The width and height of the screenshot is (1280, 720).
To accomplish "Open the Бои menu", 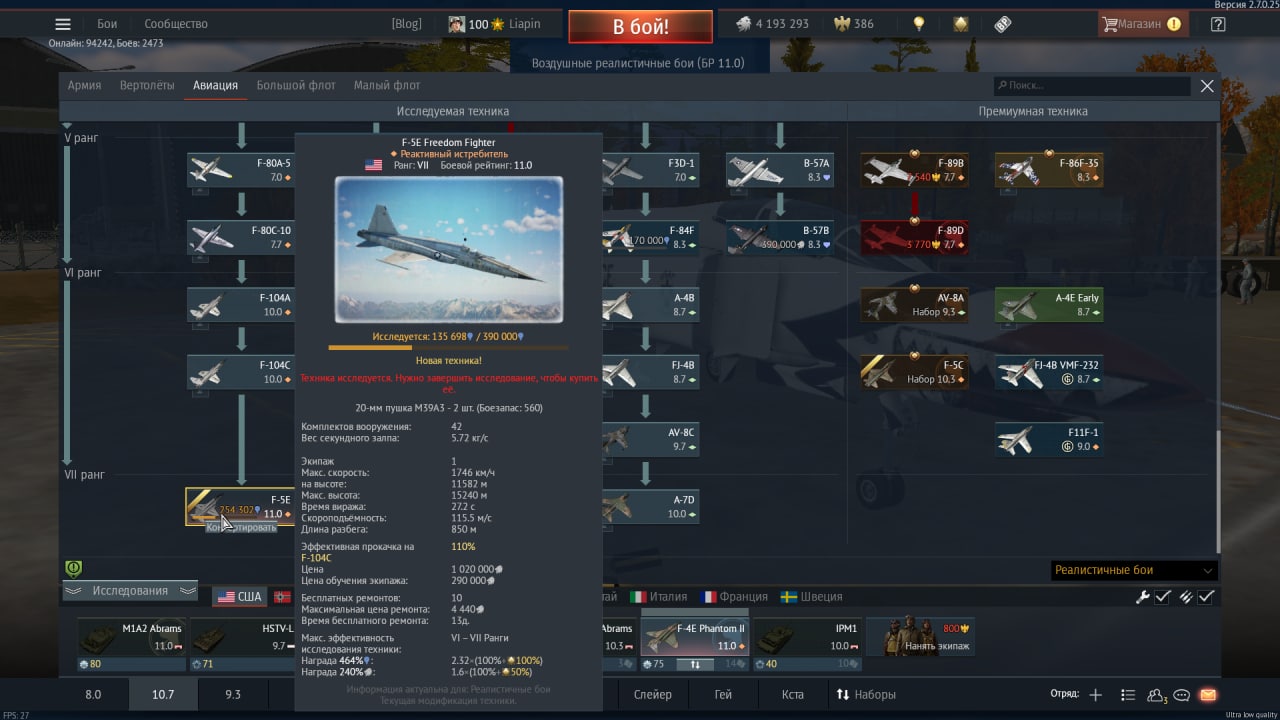I will (107, 24).
